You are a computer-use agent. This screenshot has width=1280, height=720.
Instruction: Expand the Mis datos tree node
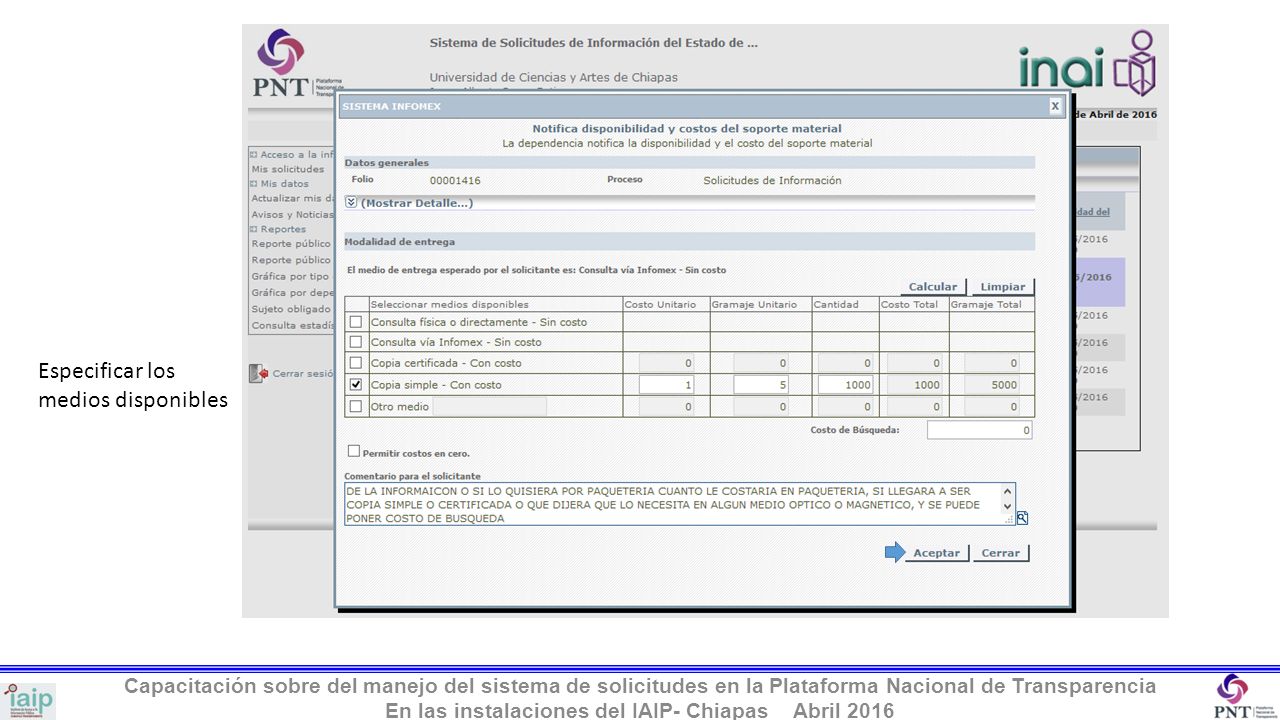click(254, 184)
